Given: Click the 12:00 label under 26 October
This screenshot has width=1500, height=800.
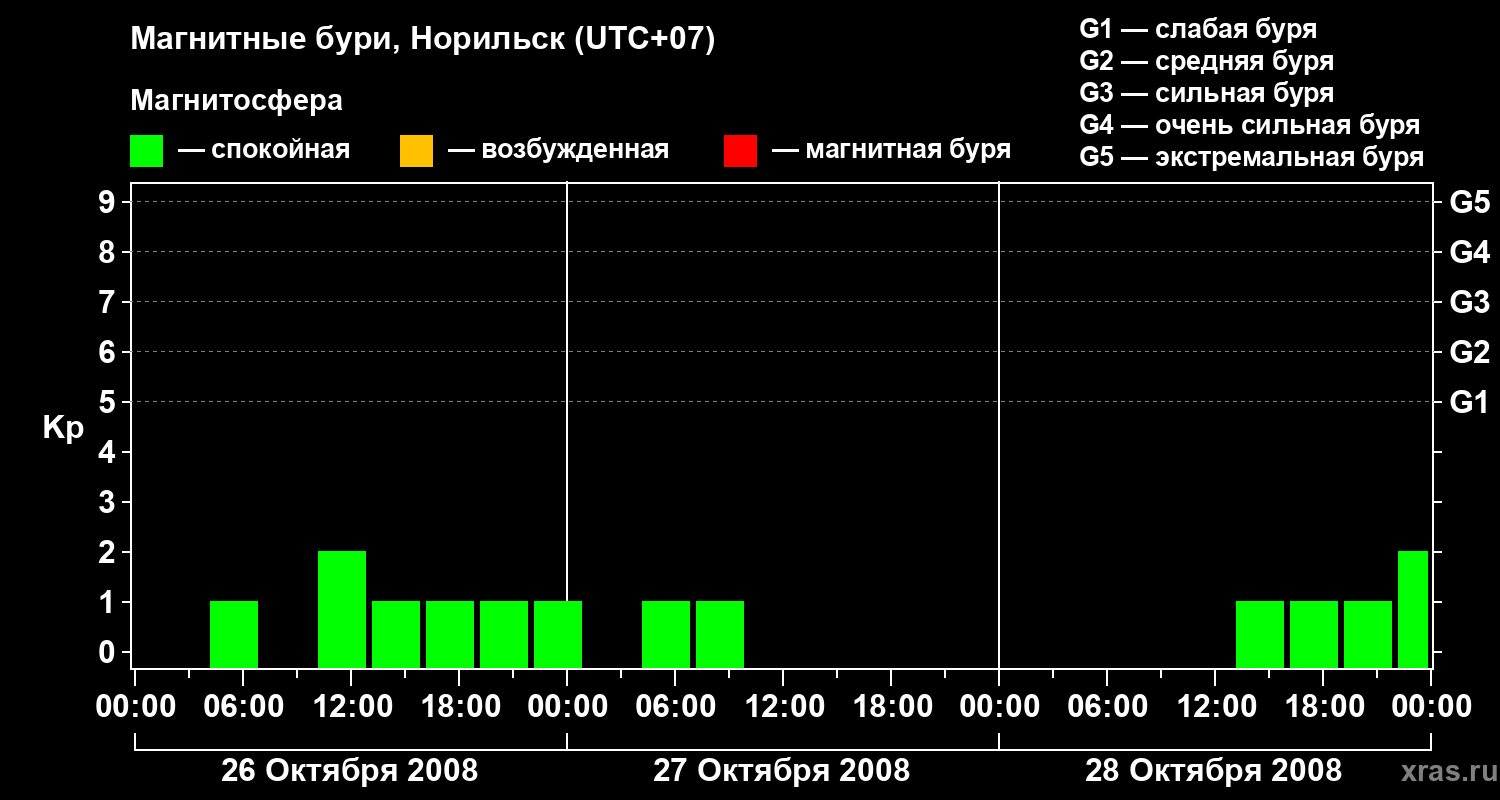Looking at the screenshot, I should tap(351, 706).
